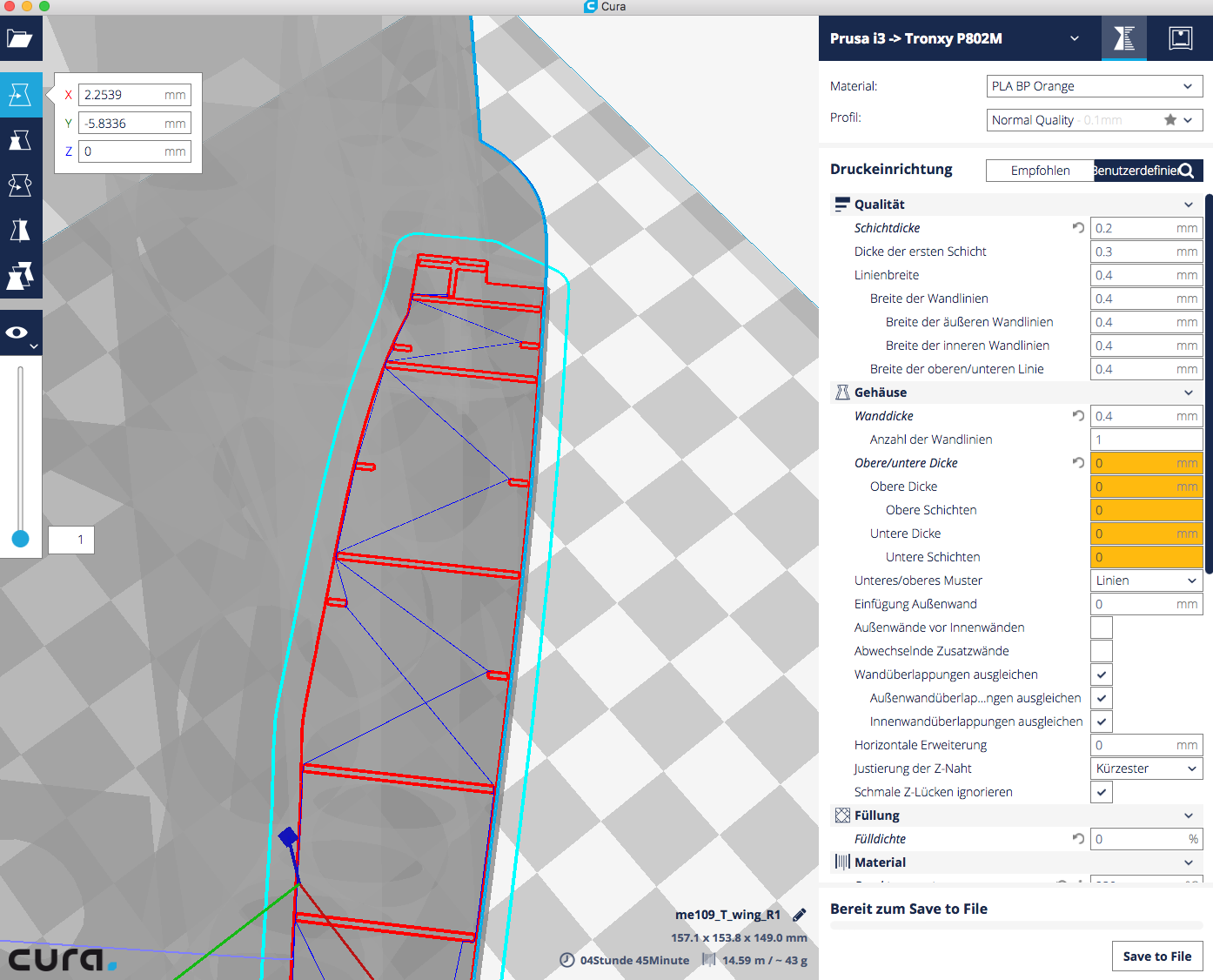Click the filament usage icon

(708, 960)
